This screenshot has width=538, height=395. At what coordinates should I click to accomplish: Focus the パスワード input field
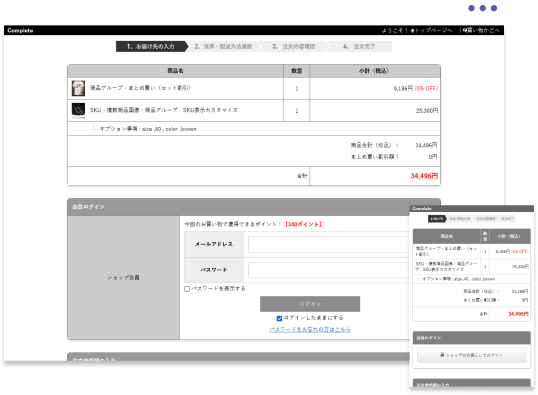tap(329, 270)
